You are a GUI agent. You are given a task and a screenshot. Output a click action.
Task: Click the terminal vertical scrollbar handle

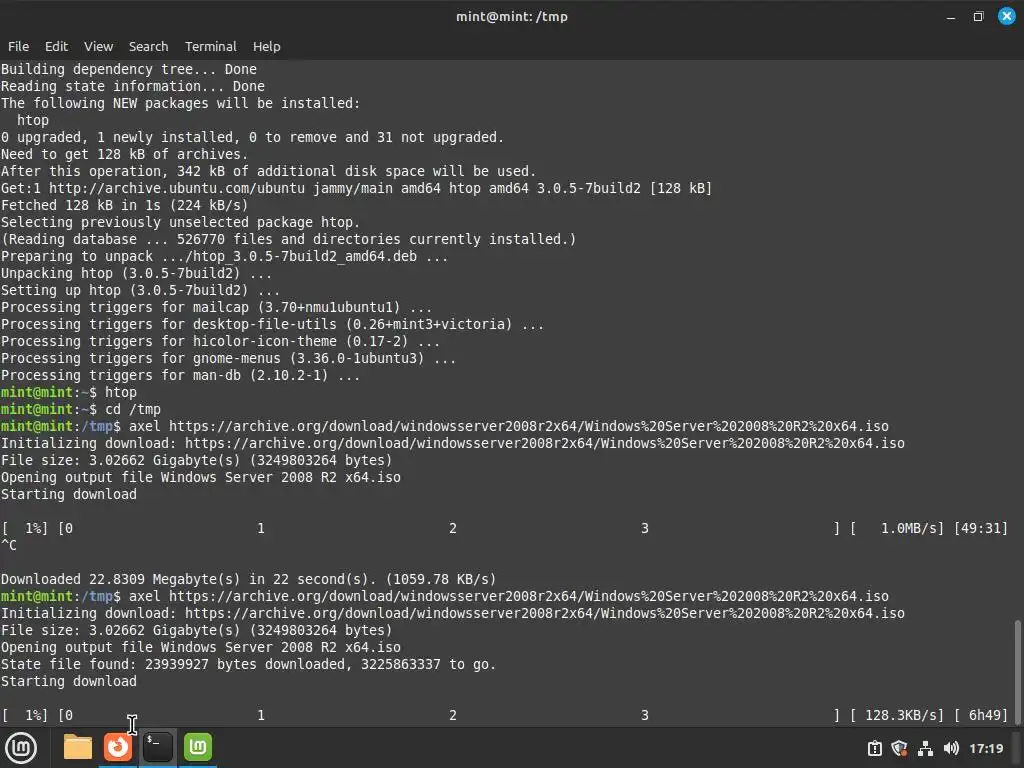click(x=1017, y=672)
